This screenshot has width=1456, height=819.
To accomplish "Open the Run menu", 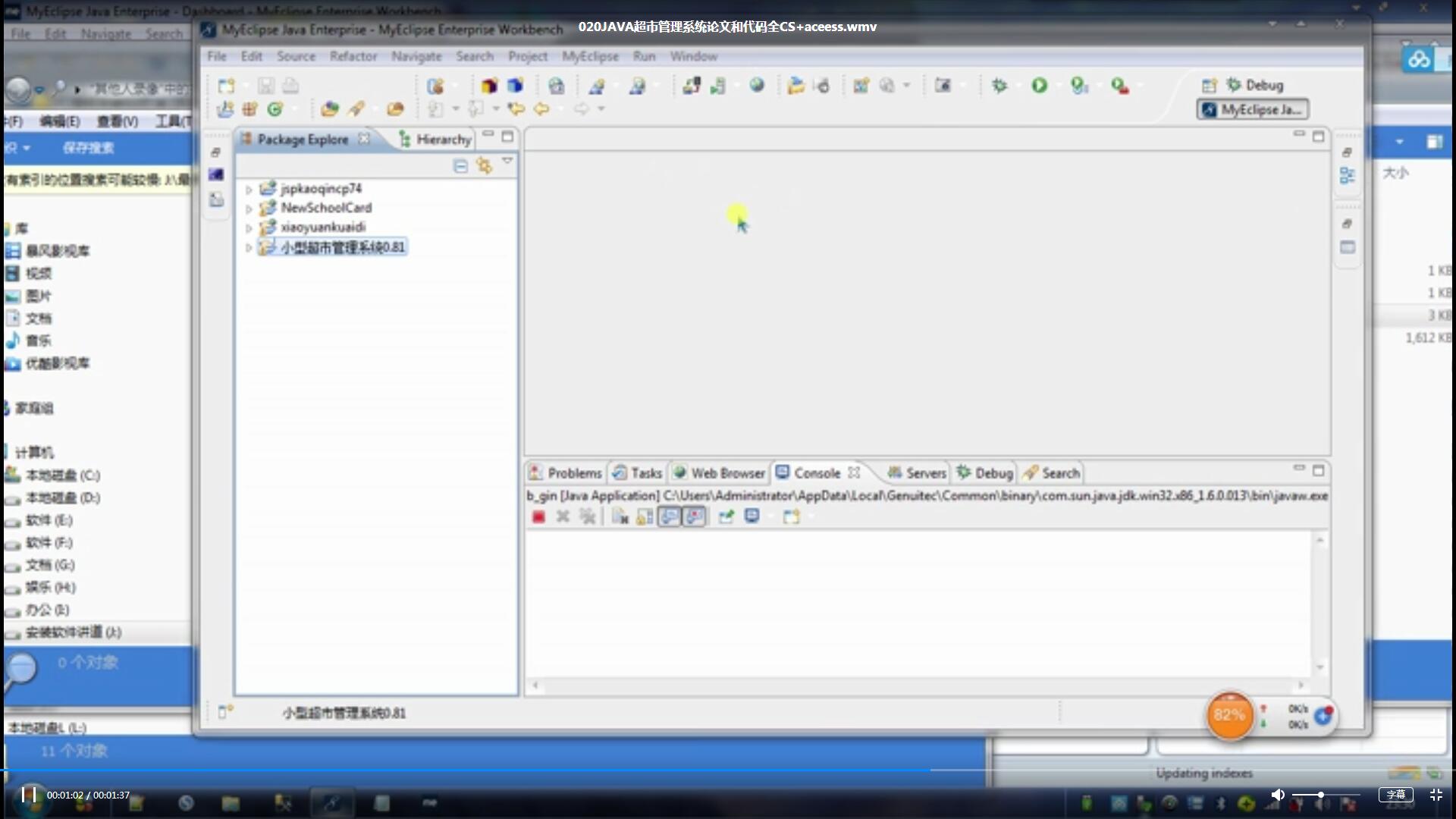I will (644, 56).
